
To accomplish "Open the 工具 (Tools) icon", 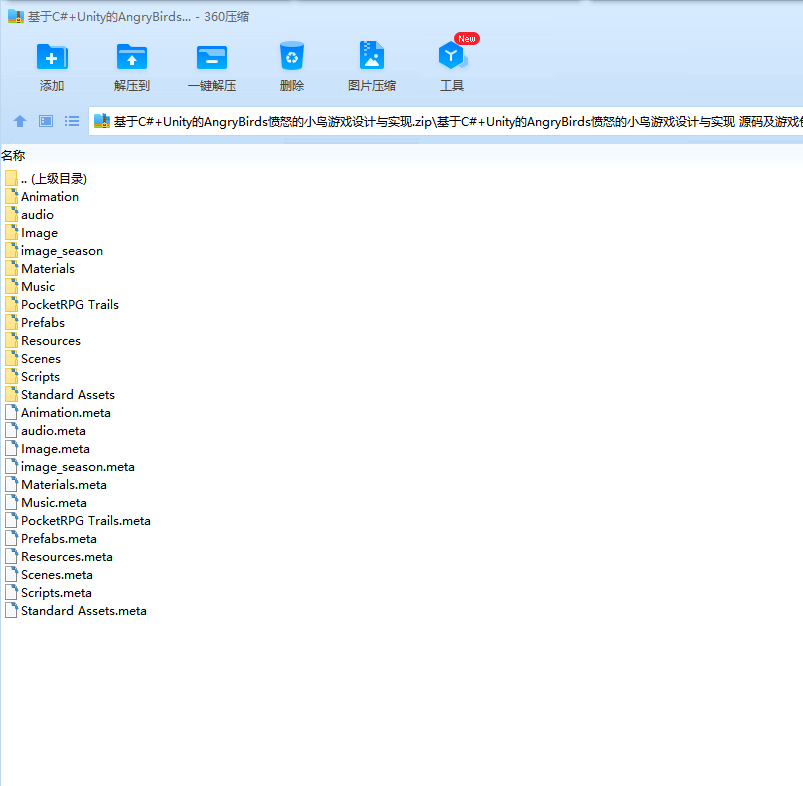I will [453, 55].
